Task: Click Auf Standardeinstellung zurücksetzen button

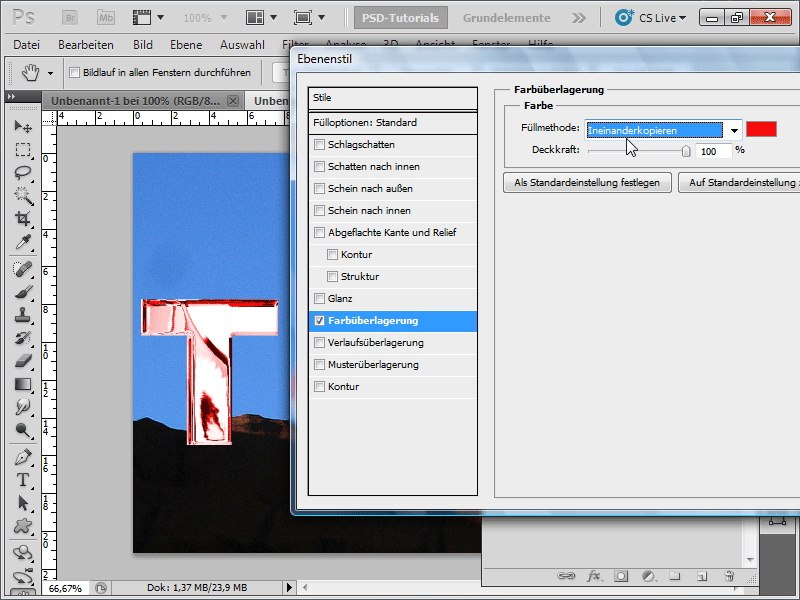Action: (x=739, y=183)
